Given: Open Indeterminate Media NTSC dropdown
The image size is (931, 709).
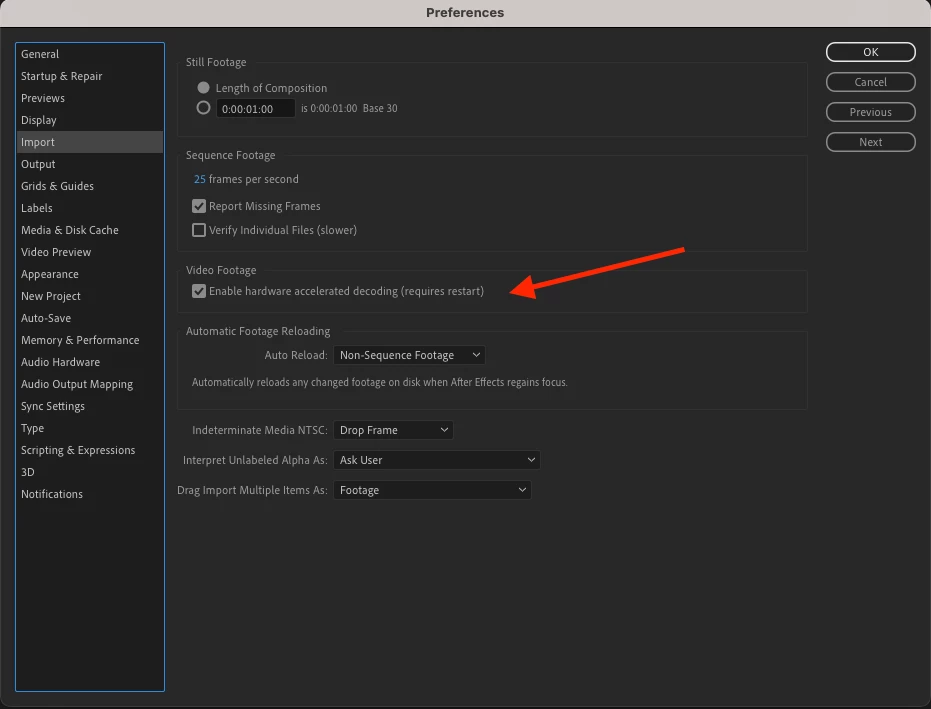Looking at the screenshot, I should (x=393, y=430).
